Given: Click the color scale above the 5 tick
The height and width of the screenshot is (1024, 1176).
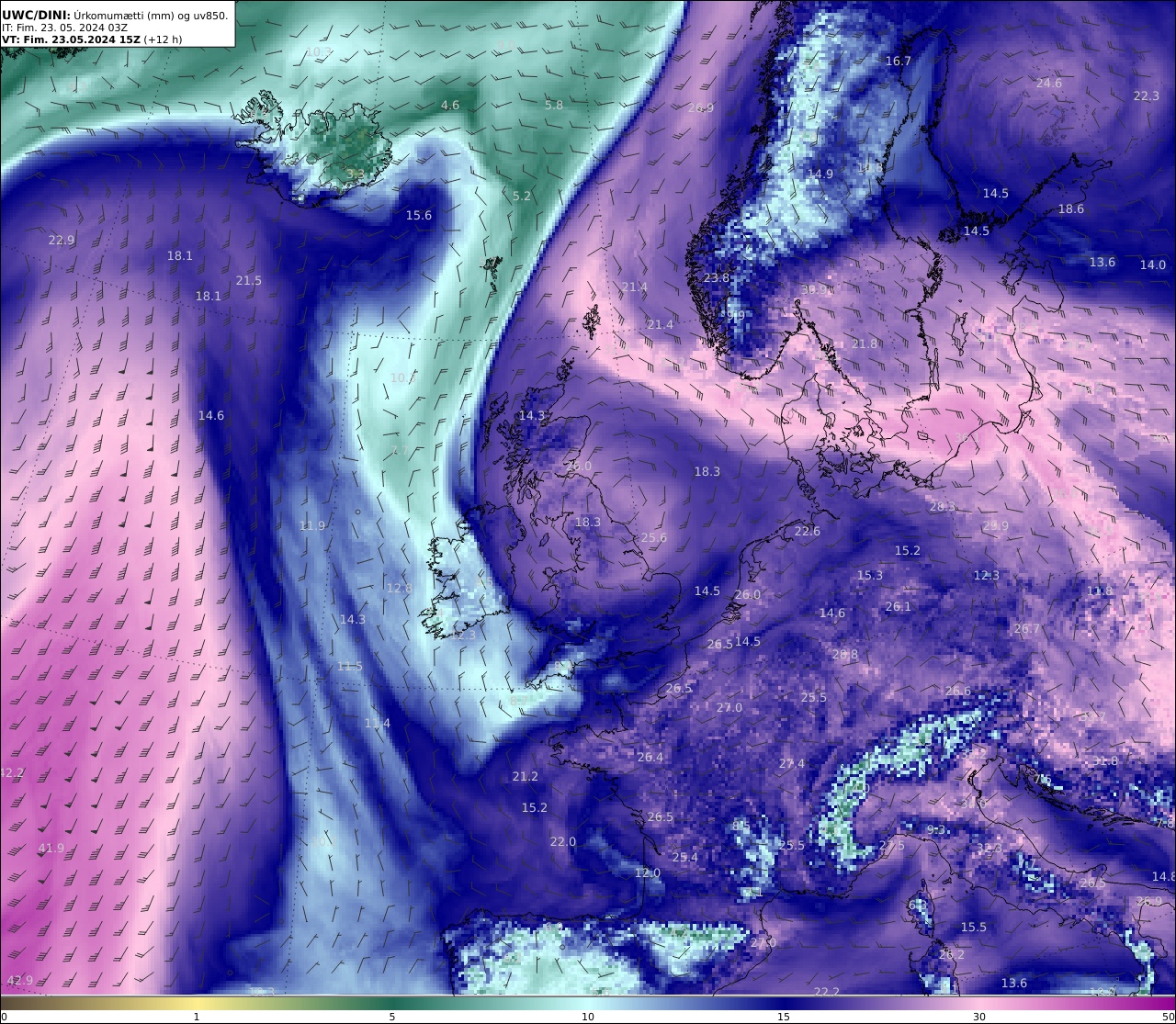Looking at the screenshot, I should 392,1003.
